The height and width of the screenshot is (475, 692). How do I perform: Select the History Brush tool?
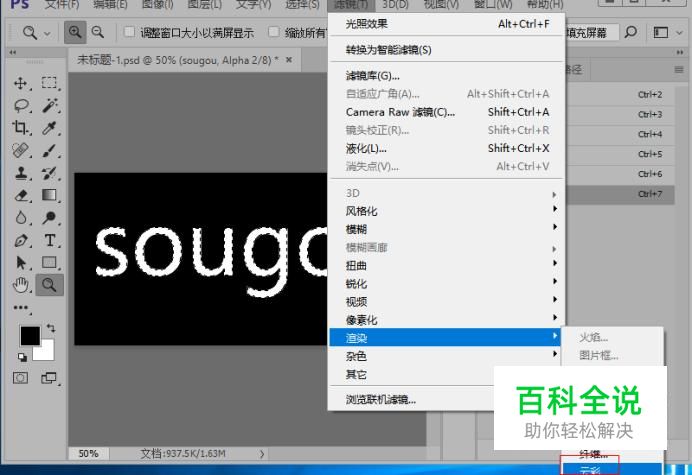[x=49, y=173]
